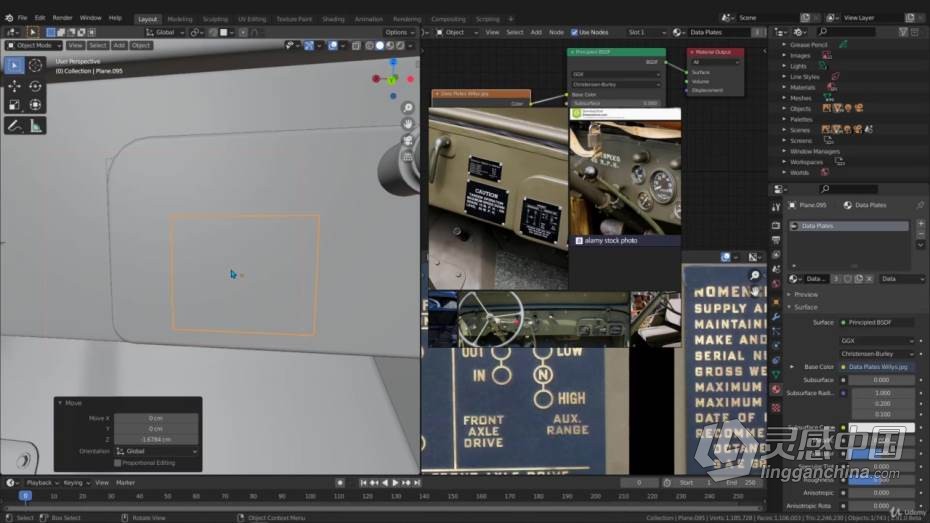Open the Orientation Global dropdown in Move panel

coord(157,451)
